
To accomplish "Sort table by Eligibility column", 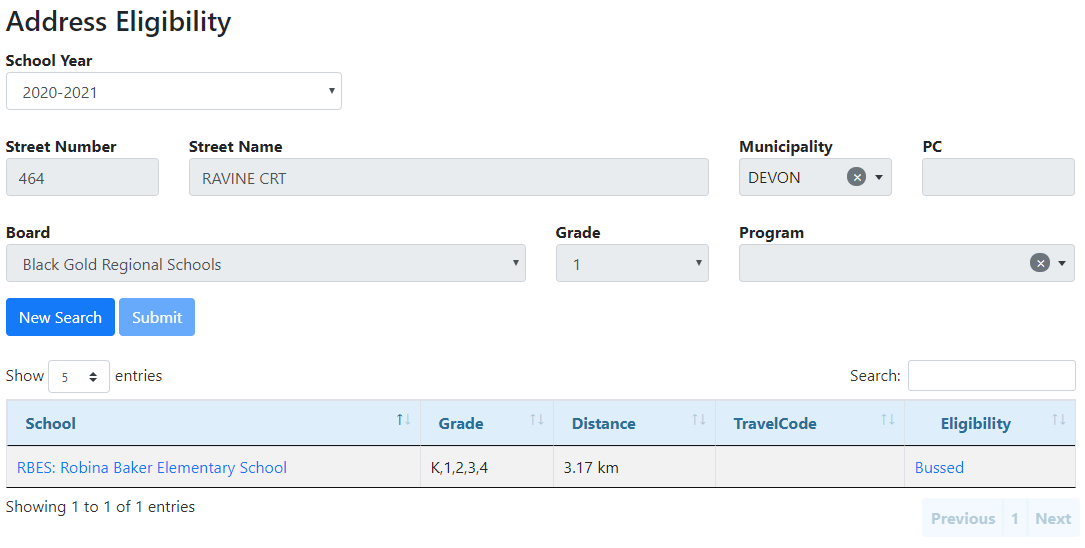I will click(x=989, y=423).
